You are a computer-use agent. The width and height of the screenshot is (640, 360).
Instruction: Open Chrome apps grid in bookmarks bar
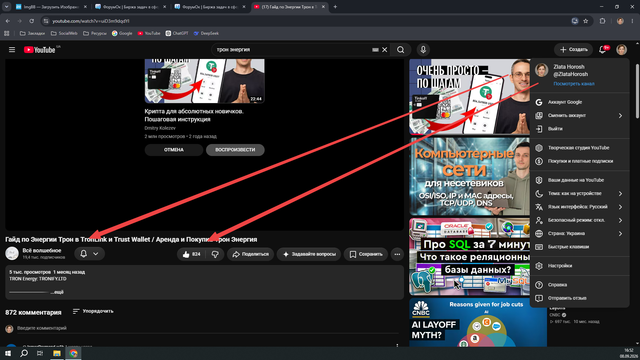point(7,33)
